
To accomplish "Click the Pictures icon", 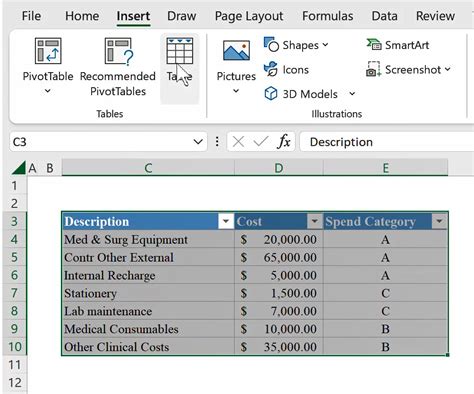I will tap(236, 51).
